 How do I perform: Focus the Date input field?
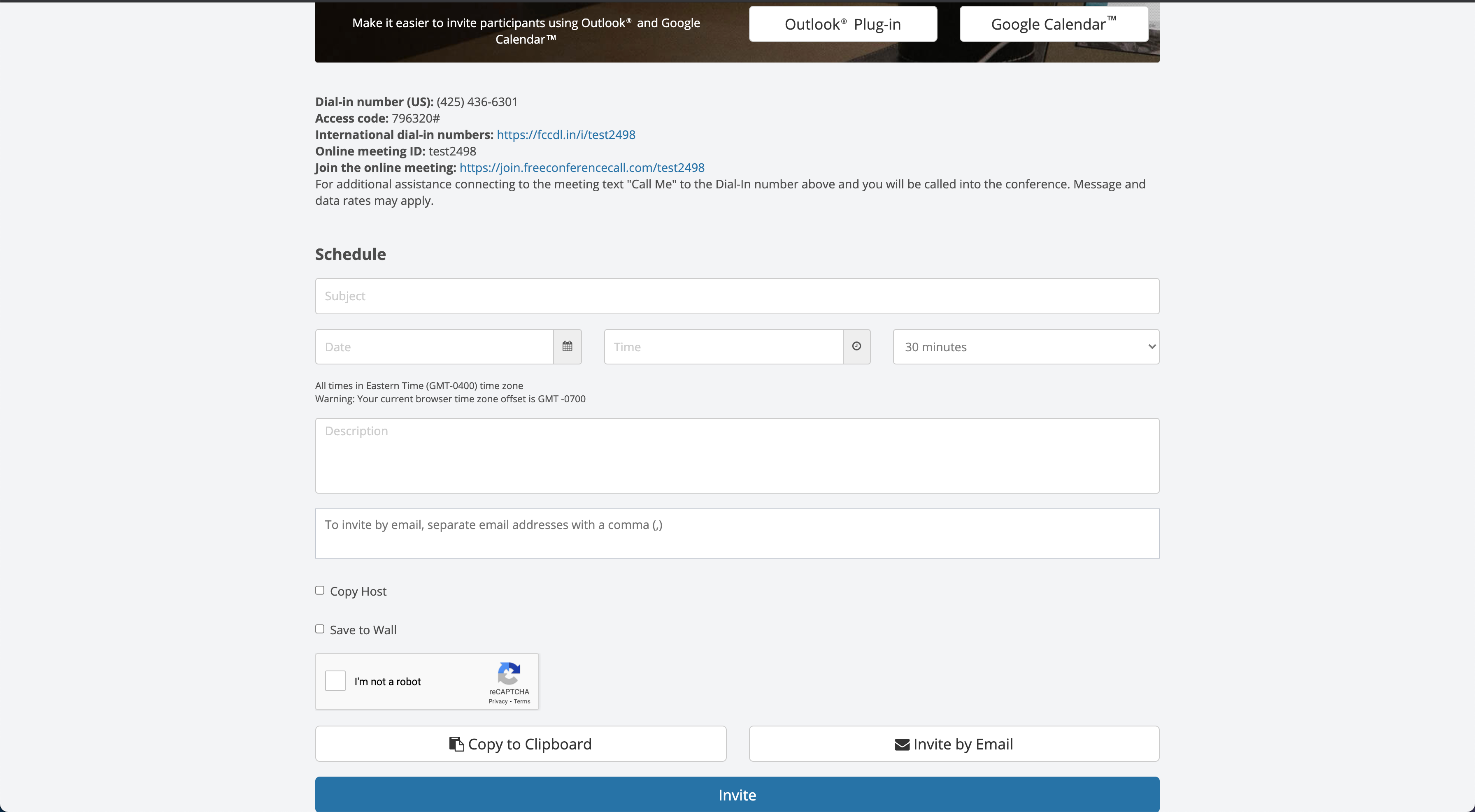tap(434, 346)
